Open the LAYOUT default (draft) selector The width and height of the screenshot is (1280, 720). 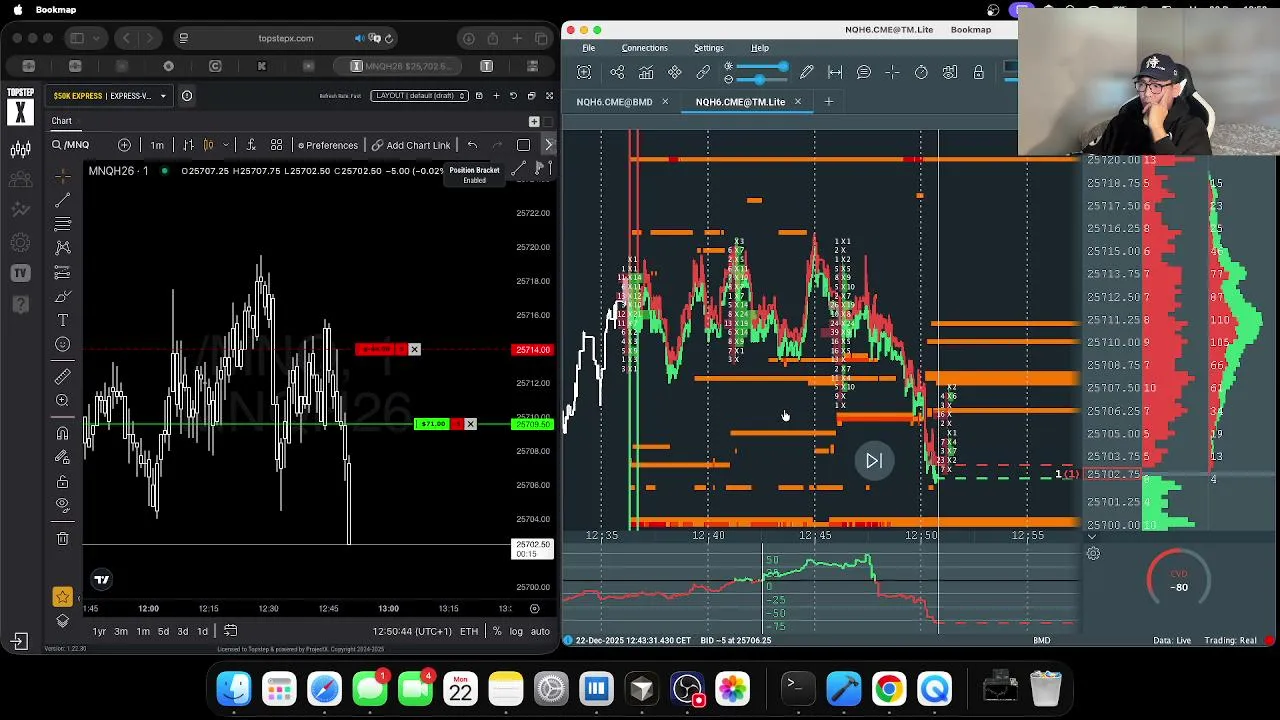tap(419, 96)
